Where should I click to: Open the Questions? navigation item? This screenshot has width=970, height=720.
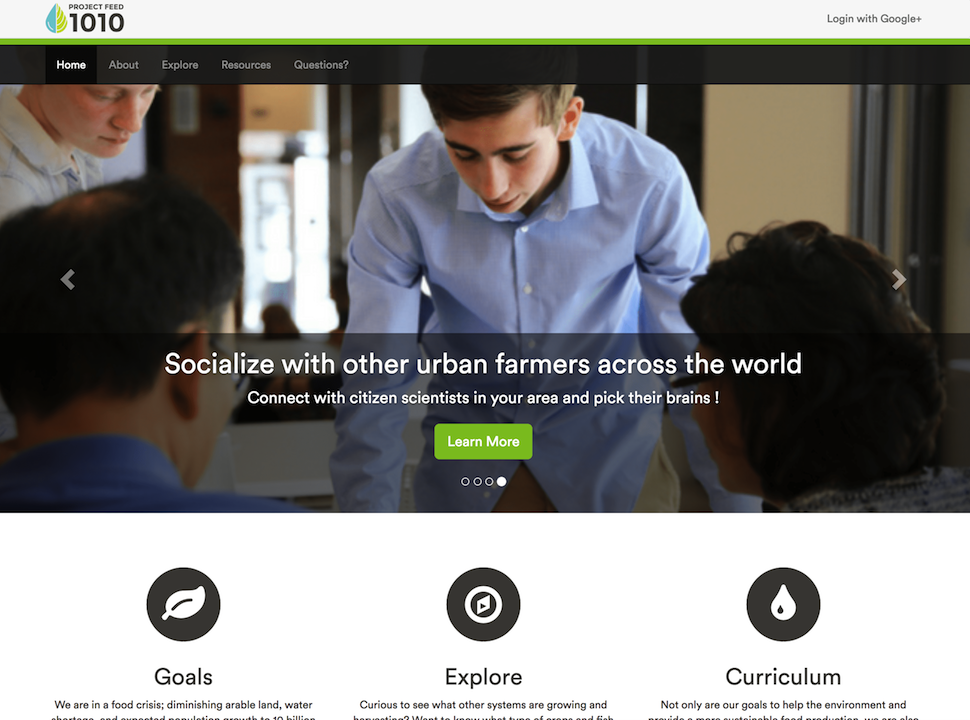(321, 65)
